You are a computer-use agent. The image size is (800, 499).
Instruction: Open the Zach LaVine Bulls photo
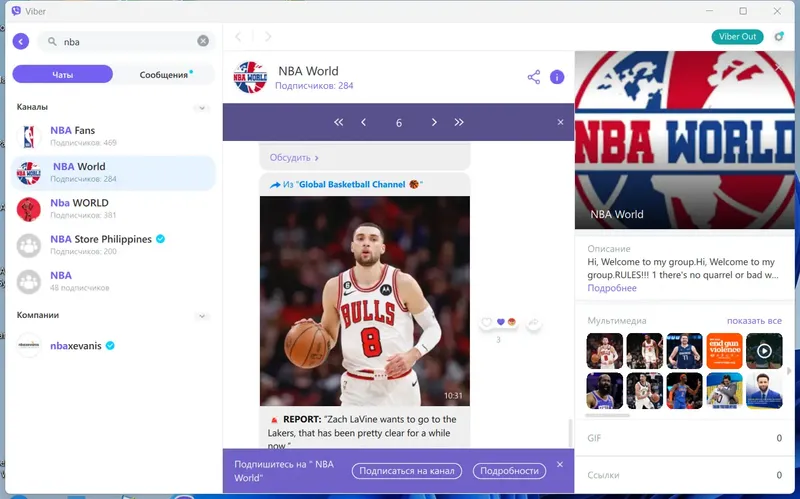[365, 301]
